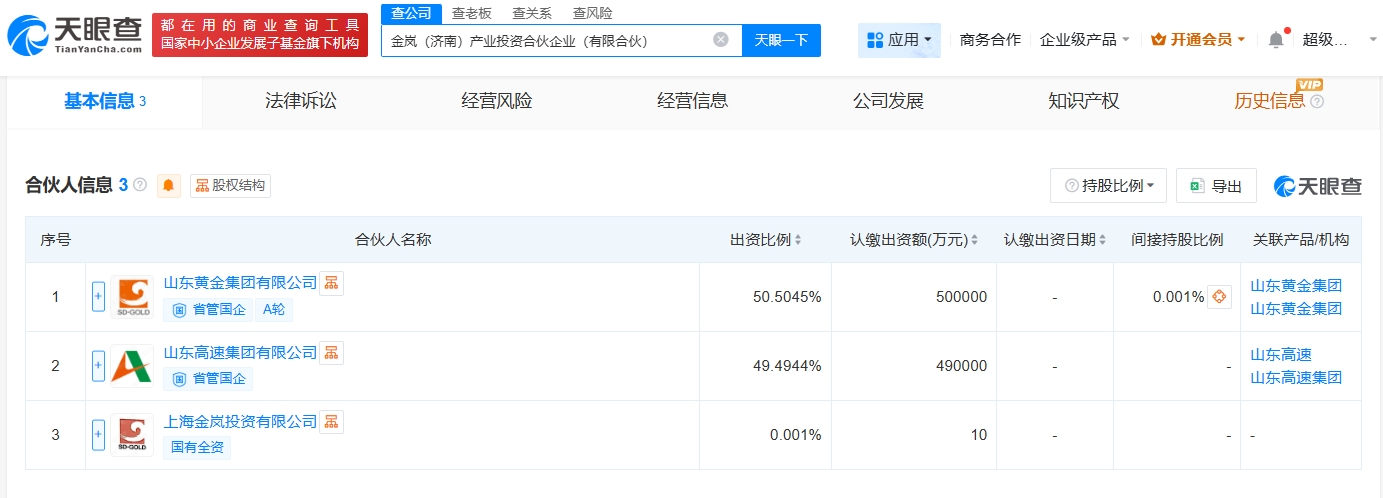Open equity structure icon beside 上海金岚投资有限公司

331,421
